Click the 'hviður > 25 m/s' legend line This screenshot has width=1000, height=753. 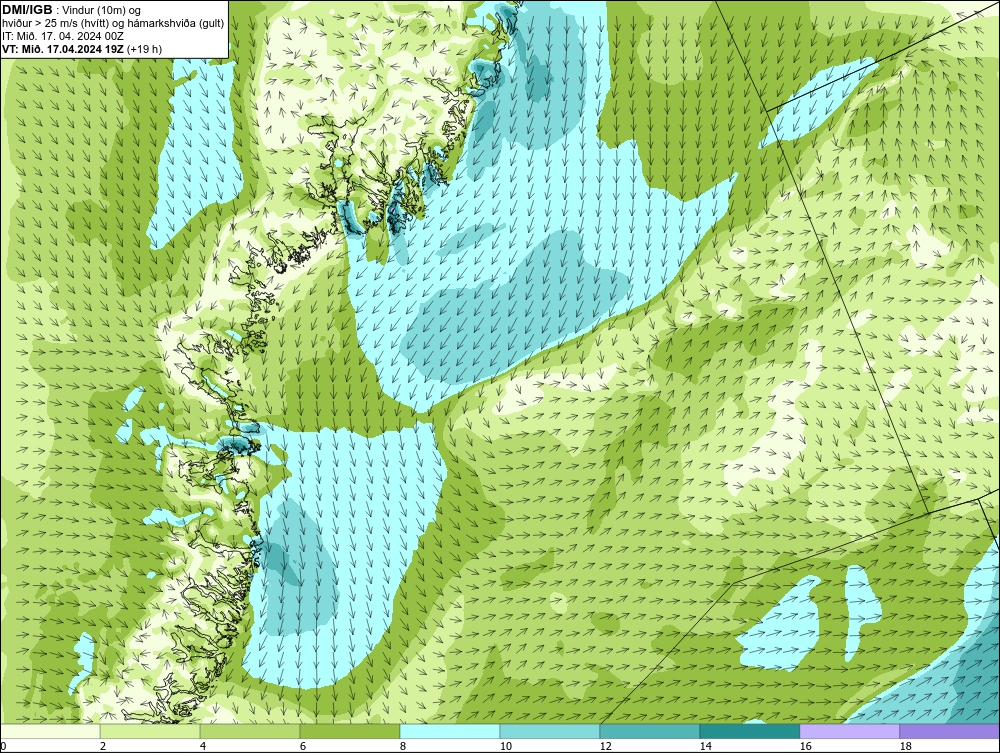coord(112,23)
